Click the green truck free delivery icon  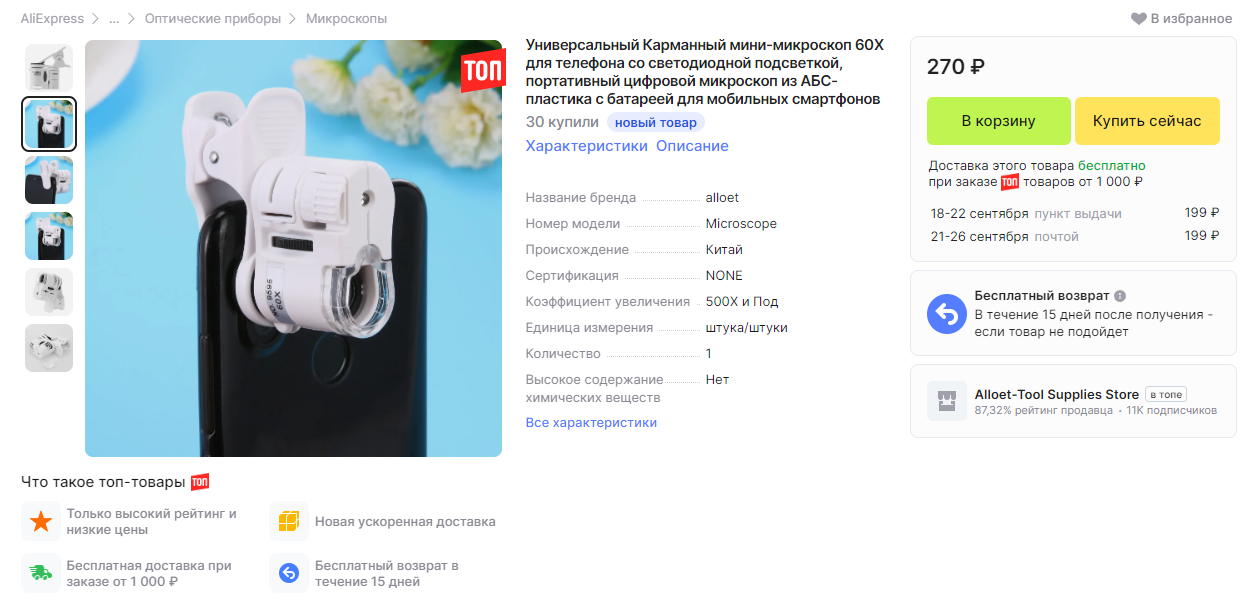point(41,573)
